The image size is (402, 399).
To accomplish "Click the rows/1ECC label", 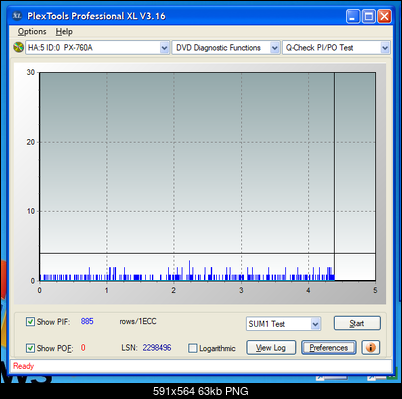I will point(138,321).
